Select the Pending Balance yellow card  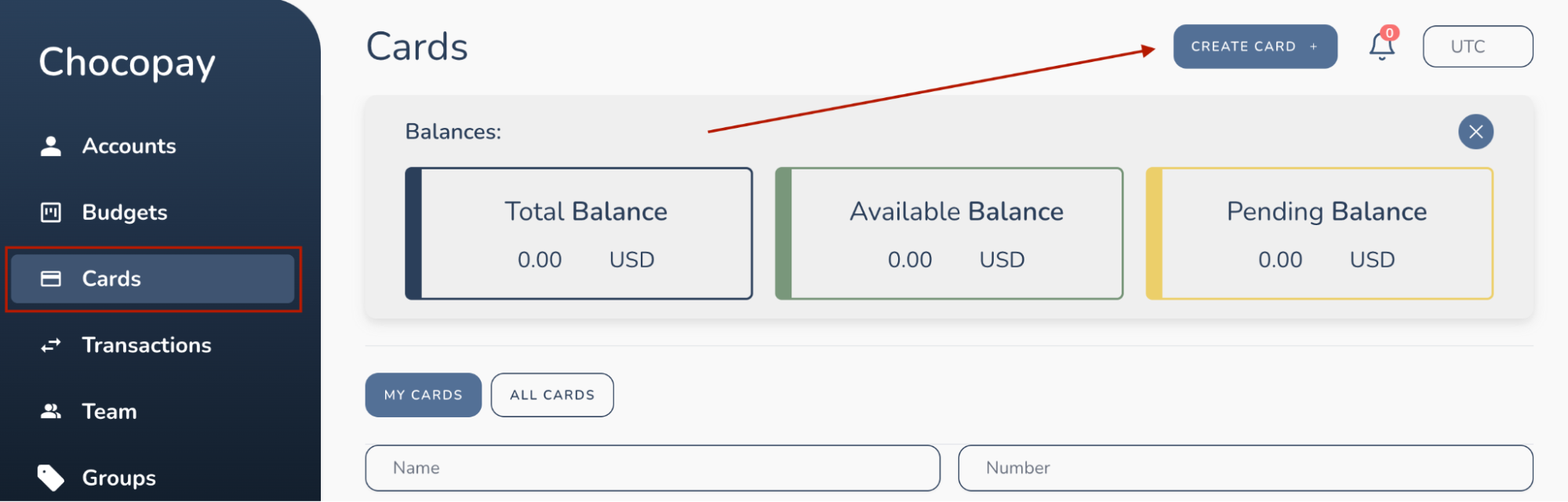coord(1319,234)
